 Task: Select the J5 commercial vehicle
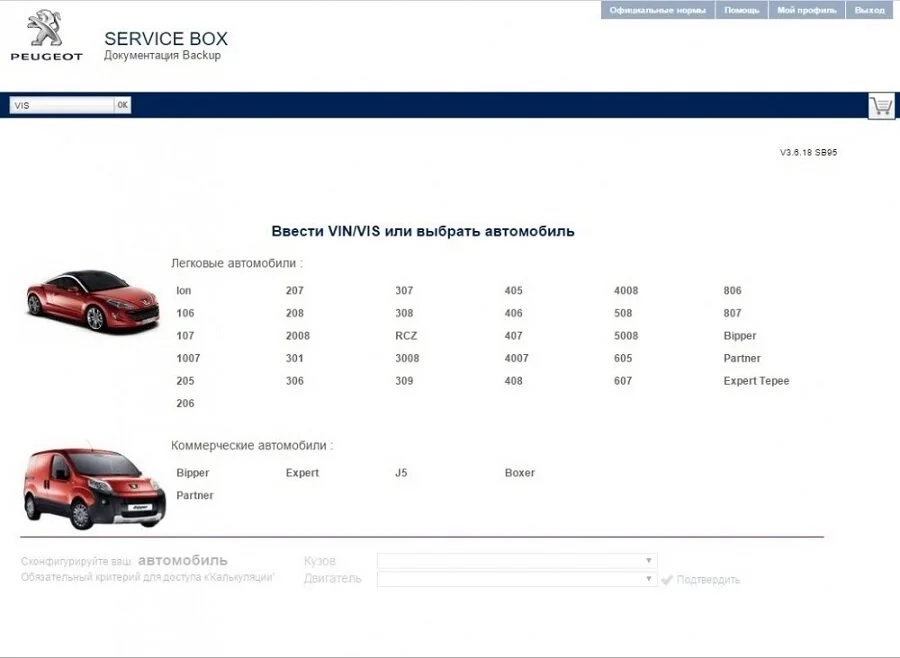click(401, 473)
